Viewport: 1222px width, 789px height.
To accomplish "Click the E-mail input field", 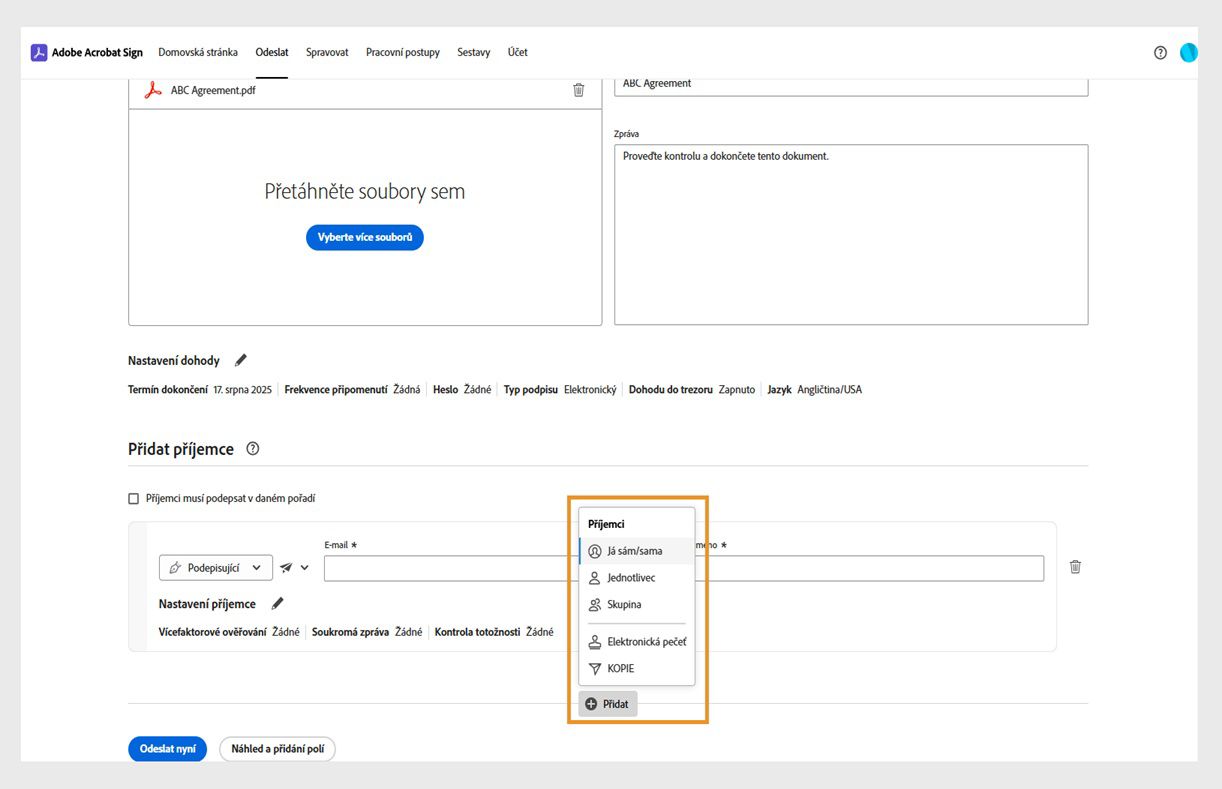I will coord(451,568).
